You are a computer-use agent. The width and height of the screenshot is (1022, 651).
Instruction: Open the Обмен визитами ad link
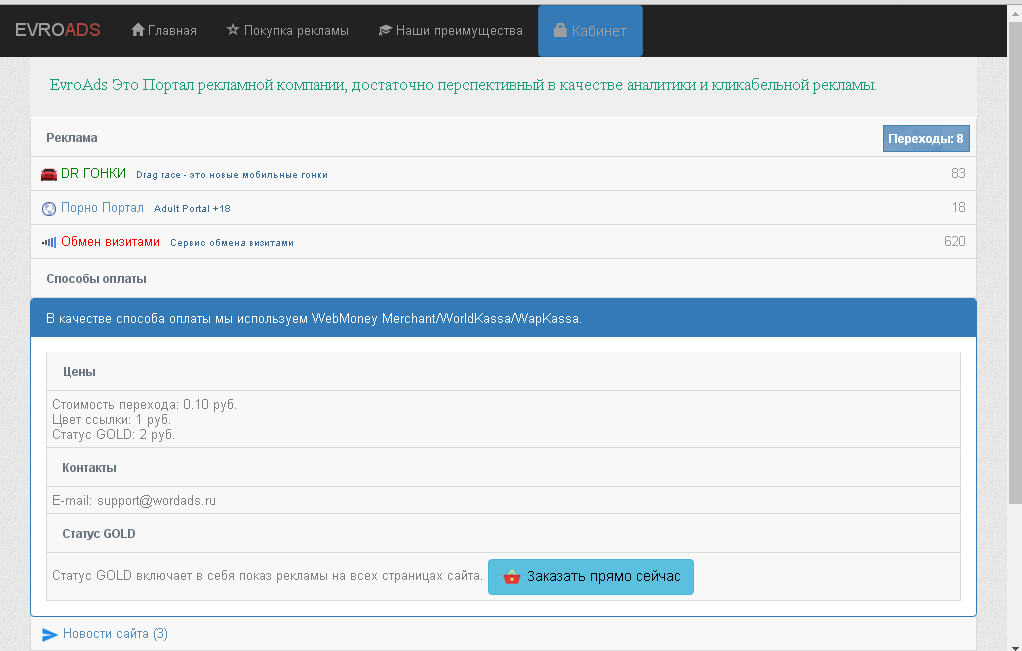(x=110, y=241)
